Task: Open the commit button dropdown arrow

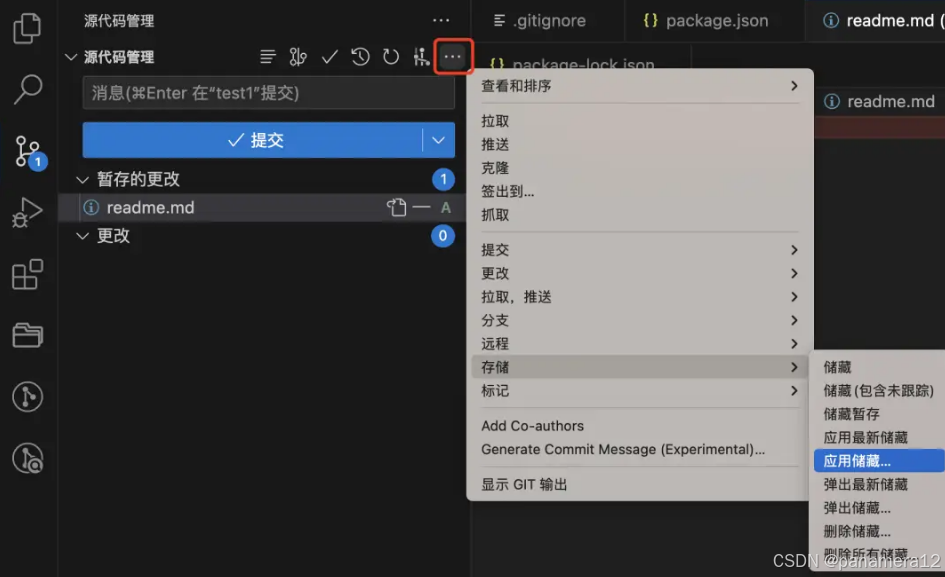Action: (439, 140)
